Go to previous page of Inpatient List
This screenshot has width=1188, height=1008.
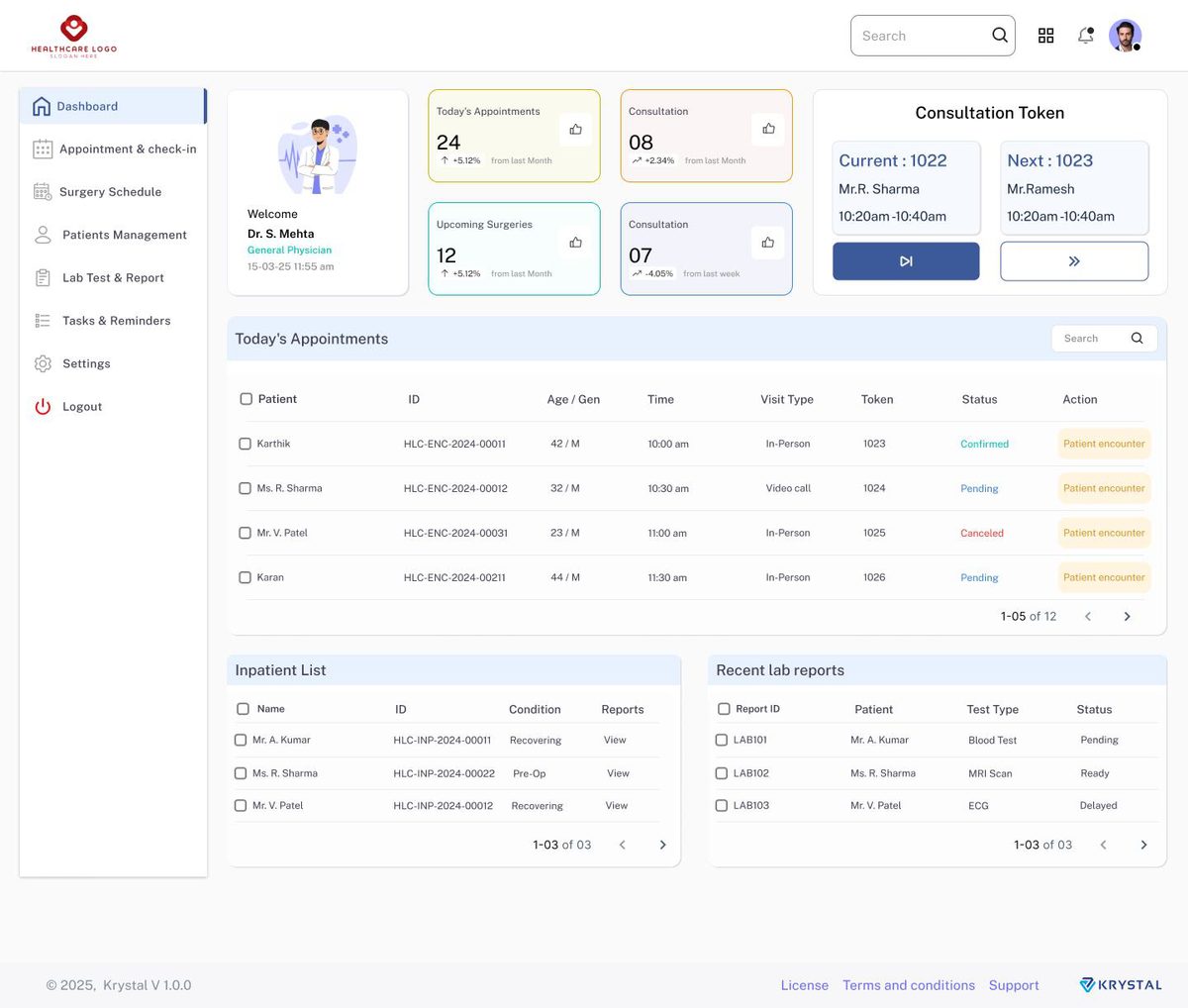(623, 845)
